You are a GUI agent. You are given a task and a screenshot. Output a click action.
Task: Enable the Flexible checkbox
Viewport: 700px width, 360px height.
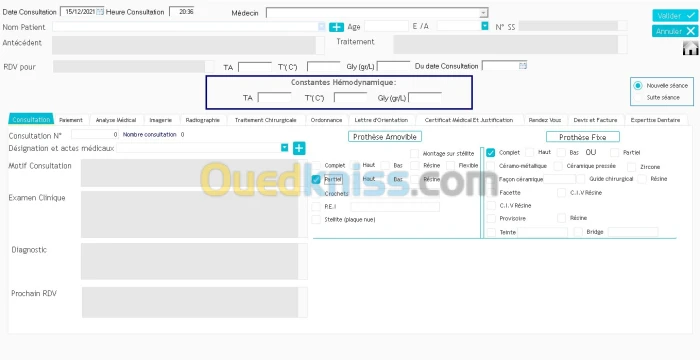click(x=450, y=166)
